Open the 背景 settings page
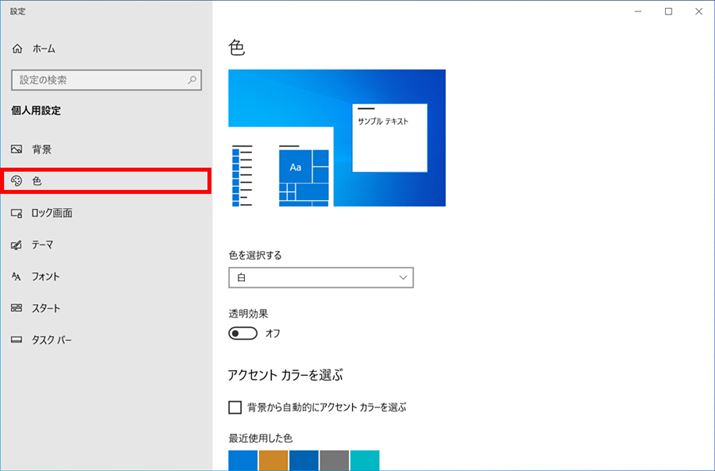 coord(106,149)
